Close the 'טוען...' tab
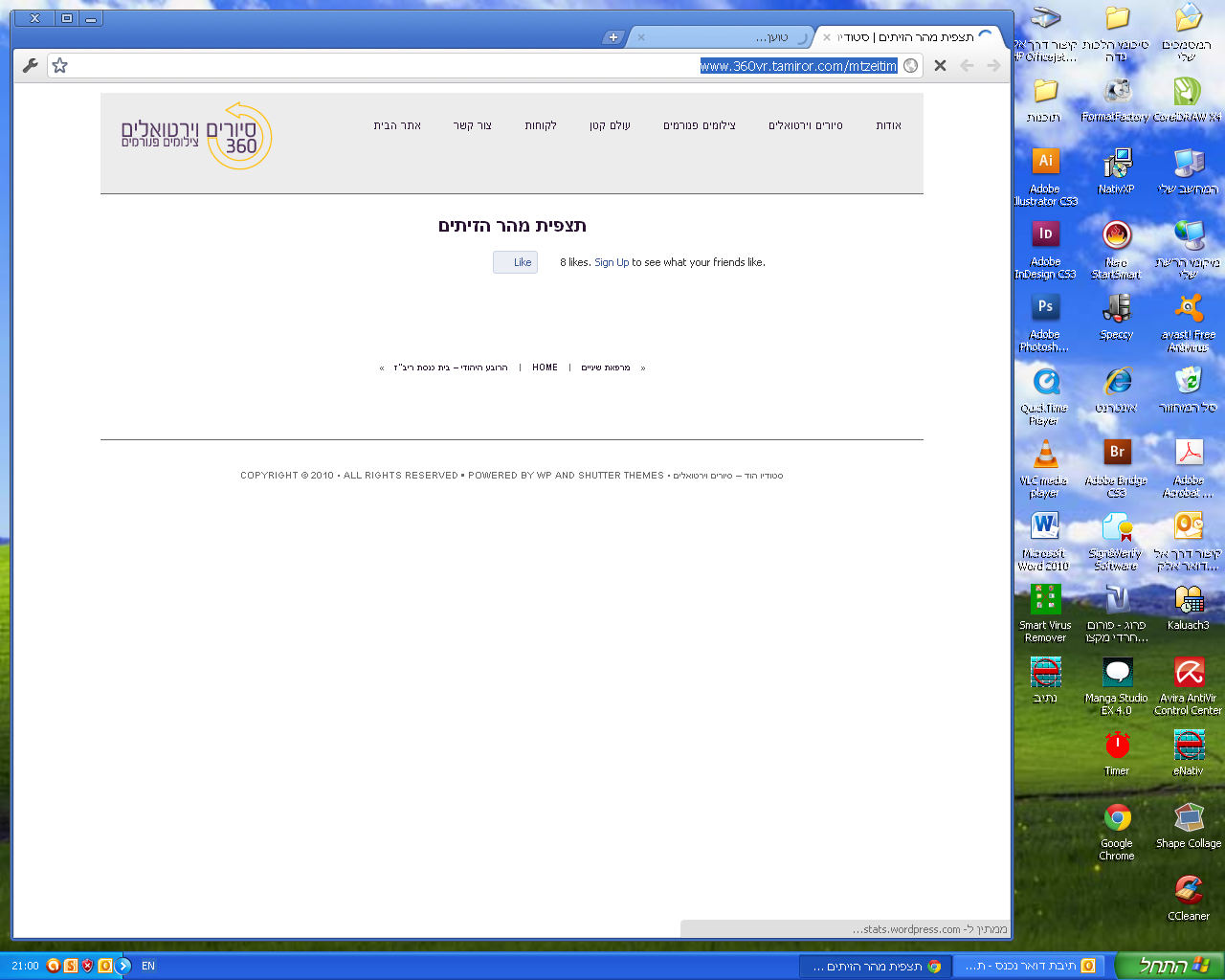This screenshot has height=980, width=1225. pyautogui.click(x=641, y=37)
